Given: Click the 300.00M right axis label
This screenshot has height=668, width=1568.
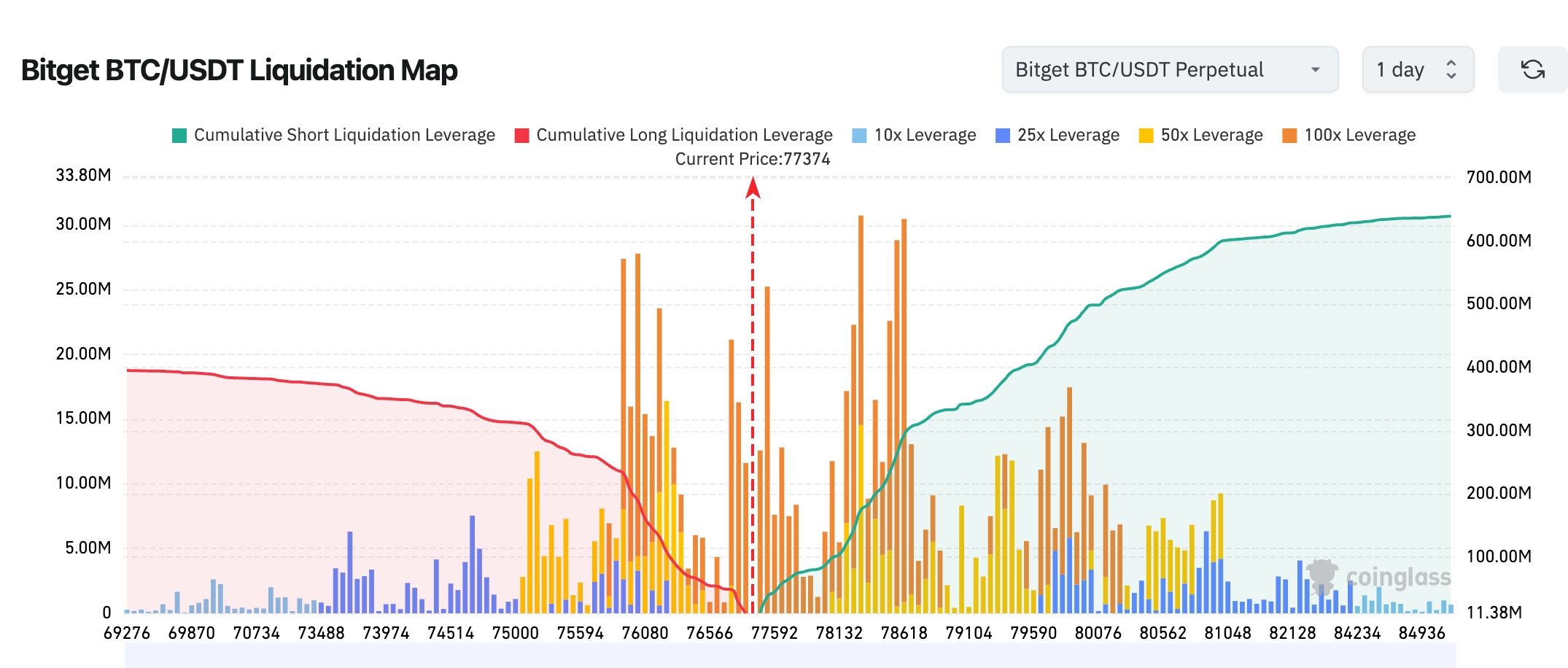Looking at the screenshot, I should [x=1499, y=430].
